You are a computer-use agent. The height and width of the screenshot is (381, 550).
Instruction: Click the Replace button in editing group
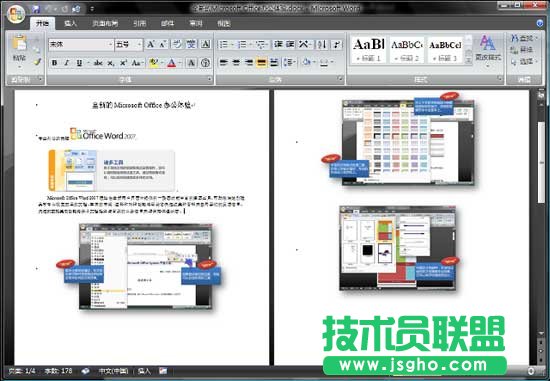522,50
